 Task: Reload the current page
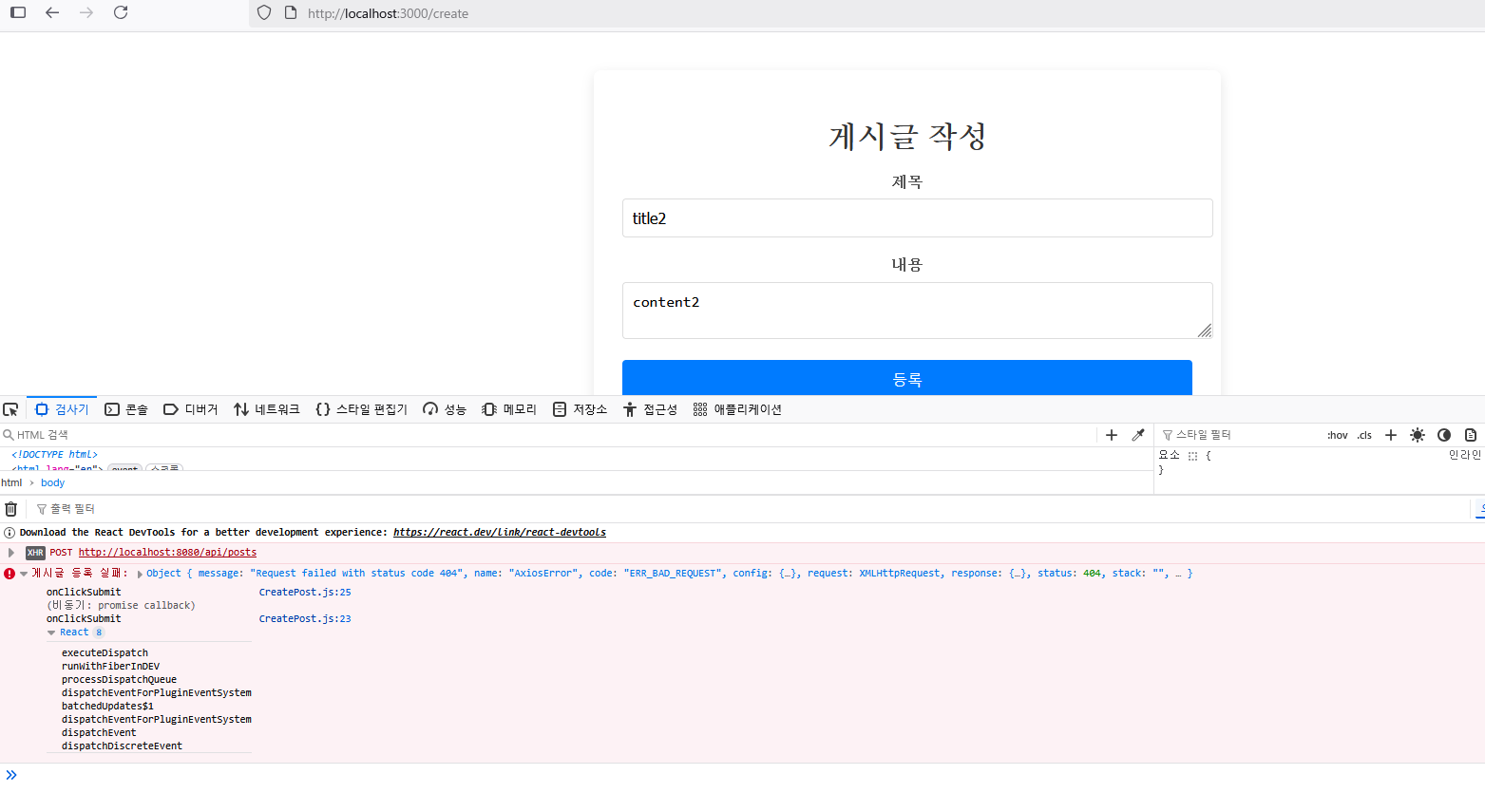pos(121,12)
